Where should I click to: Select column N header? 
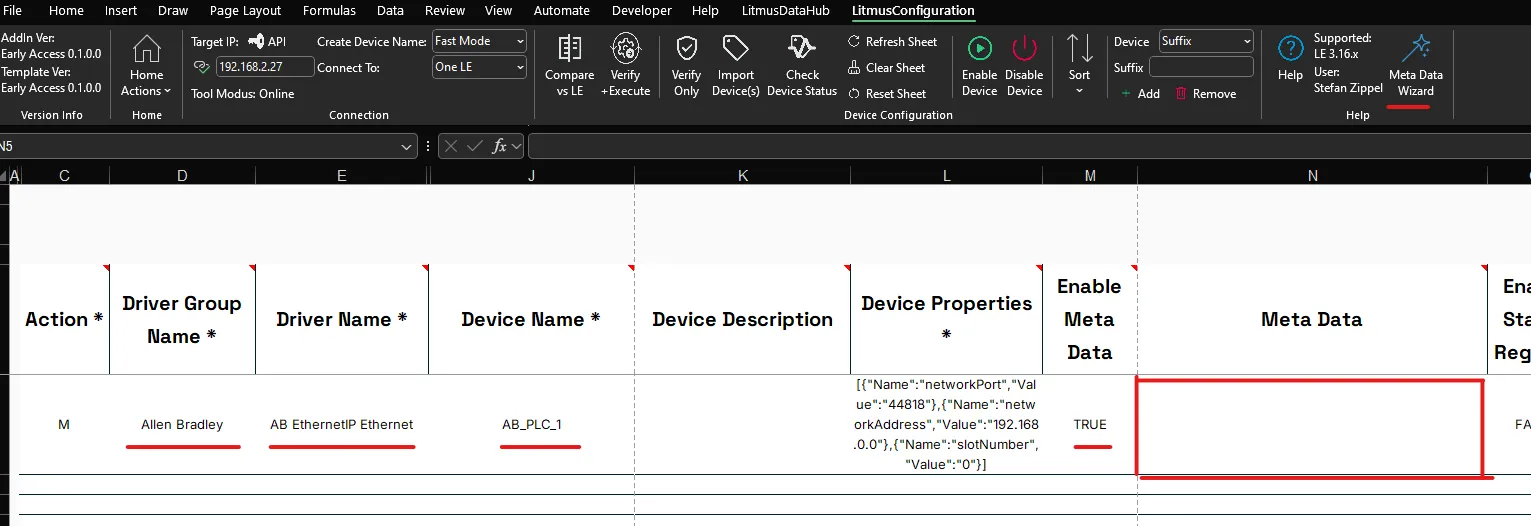click(1312, 176)
